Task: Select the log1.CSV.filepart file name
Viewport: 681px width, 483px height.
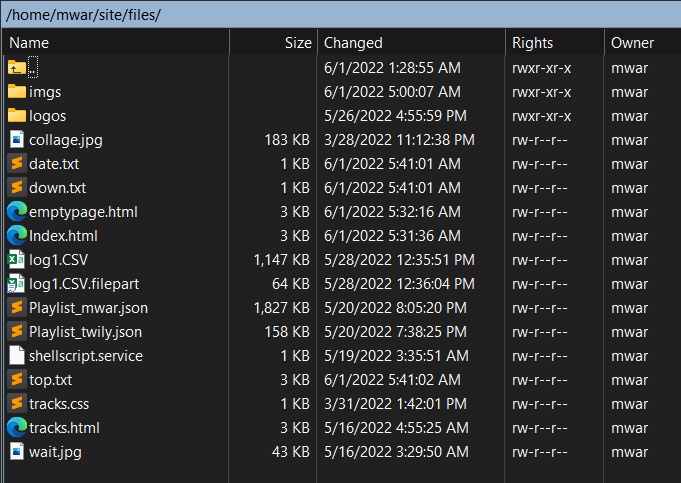Action: pos(83,283)
